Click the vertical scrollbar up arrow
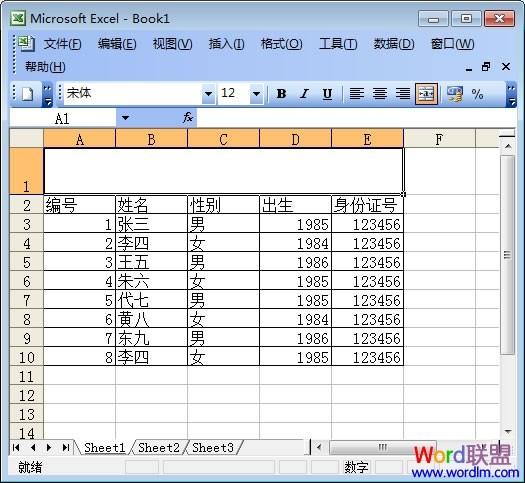The image size is (525, 483). (508, 147)
